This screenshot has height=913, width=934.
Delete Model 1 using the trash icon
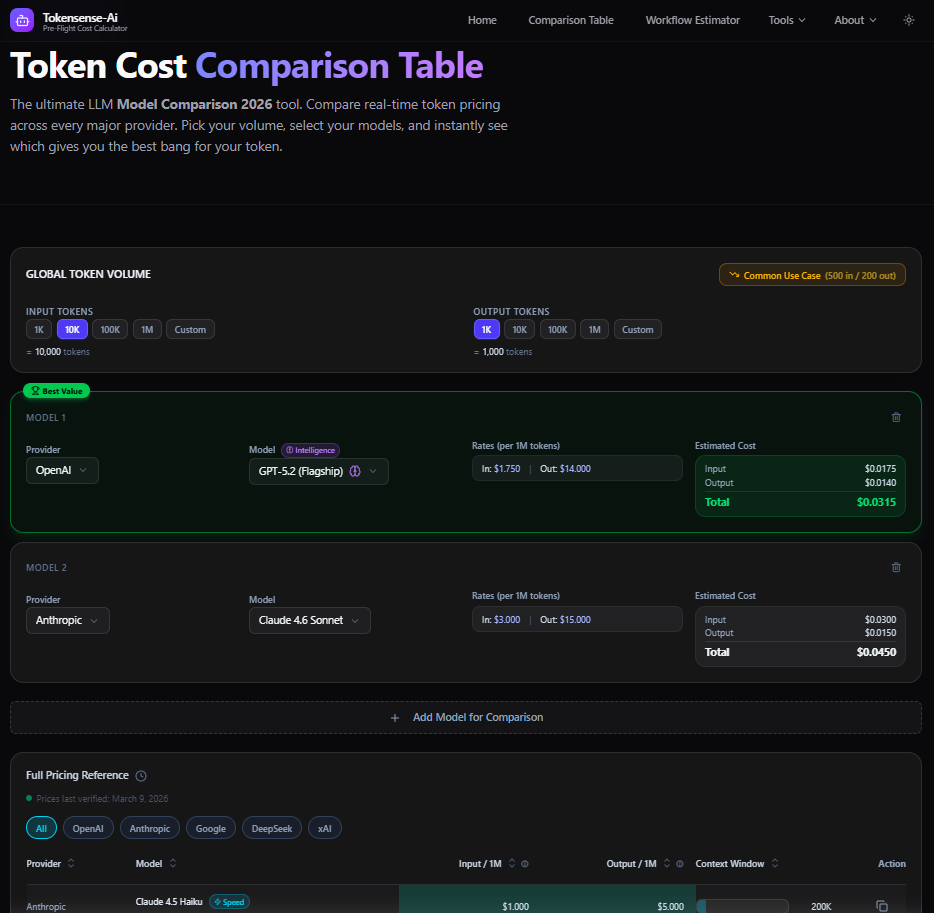(x=896, y=417)
